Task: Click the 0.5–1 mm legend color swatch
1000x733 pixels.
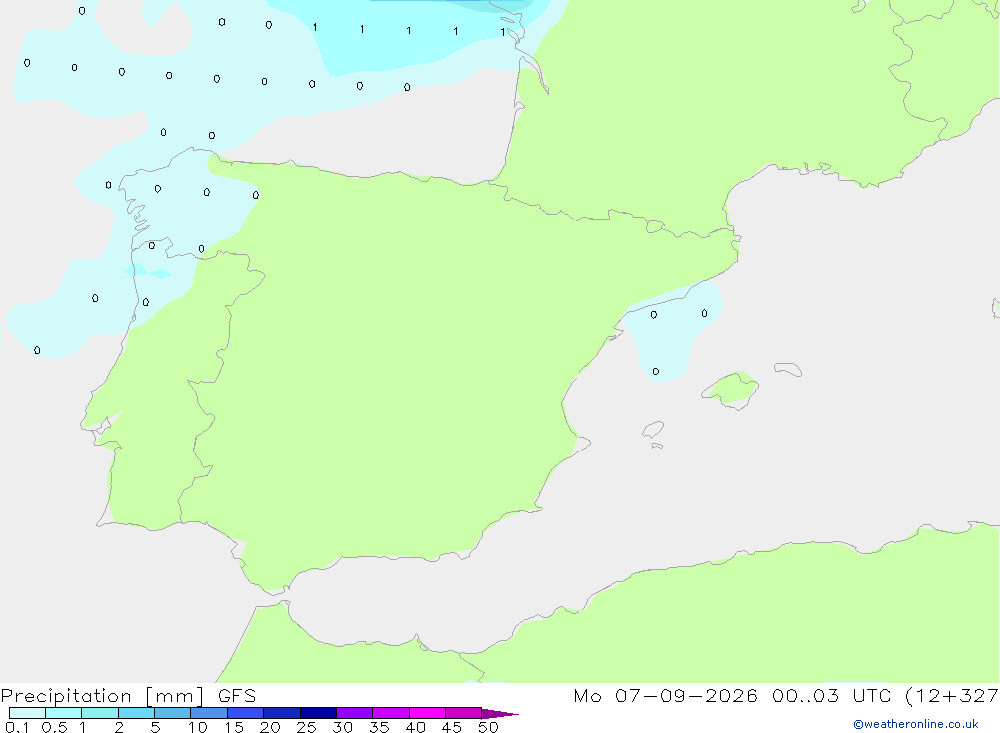Action: coord(63,713)
